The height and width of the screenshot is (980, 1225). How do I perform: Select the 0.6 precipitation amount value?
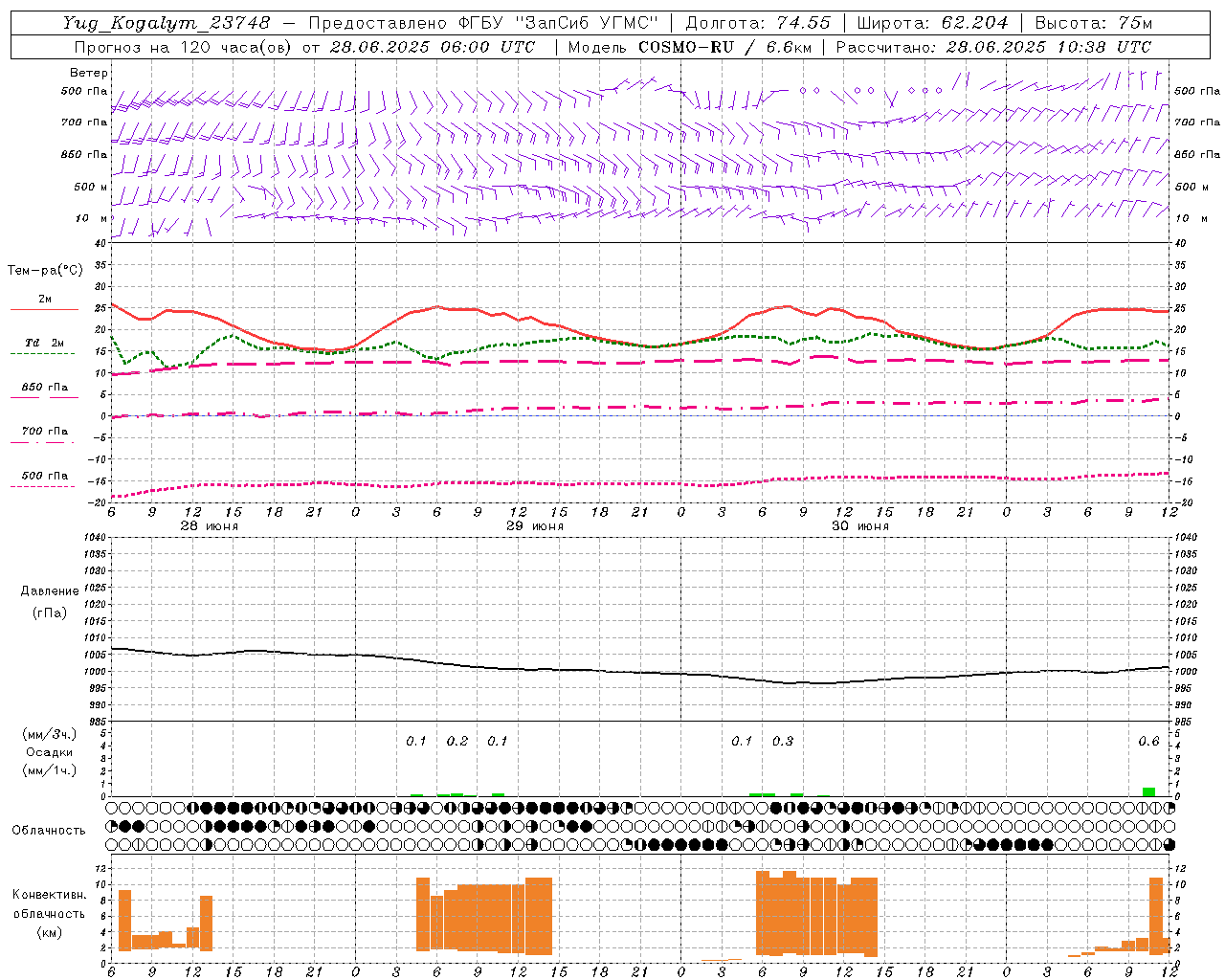tap(1148, 741)
